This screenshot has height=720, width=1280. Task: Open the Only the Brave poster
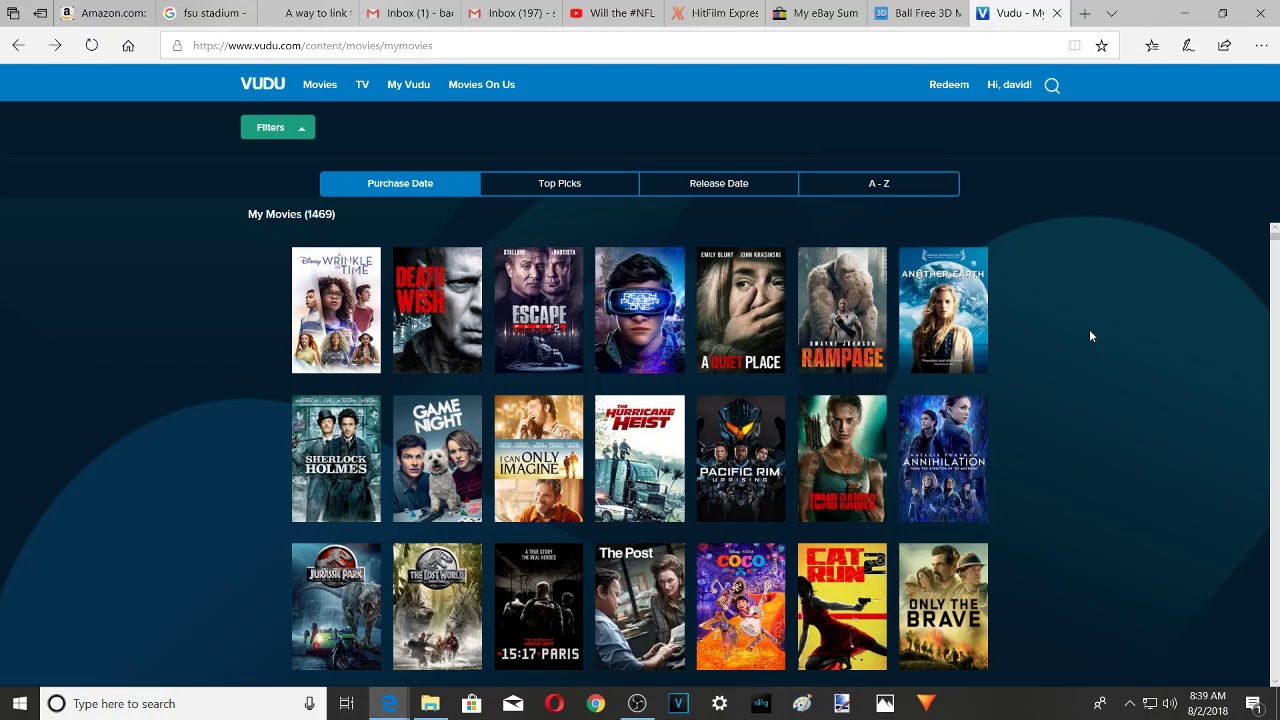943,606
